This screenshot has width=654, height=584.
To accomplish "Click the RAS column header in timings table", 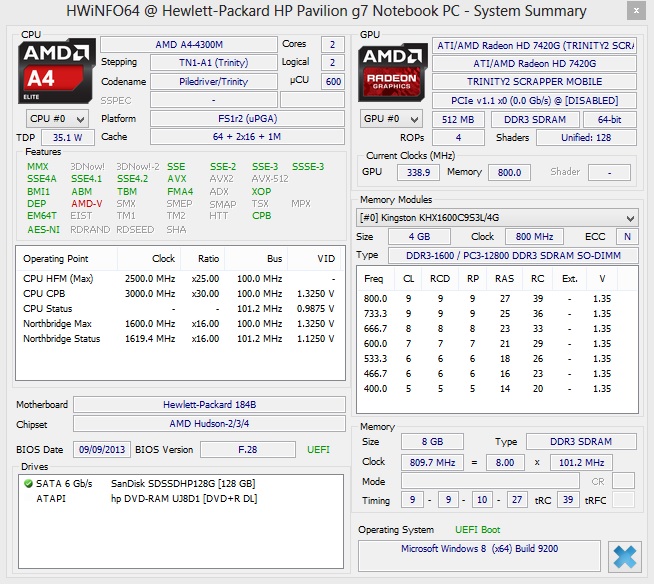I will tap(504, 279).
